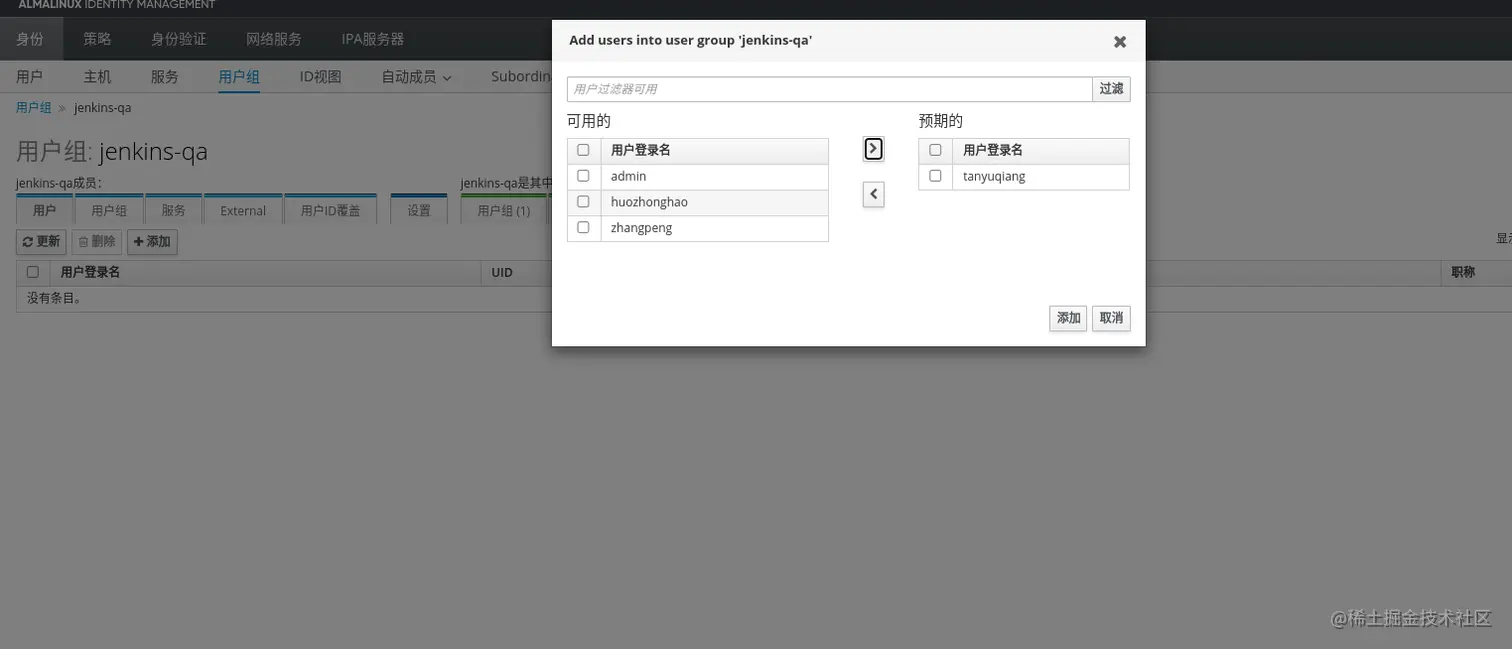Click the 职称 column header
The height and width of the screenshot is (649, 1512).
coord(1463,272)
